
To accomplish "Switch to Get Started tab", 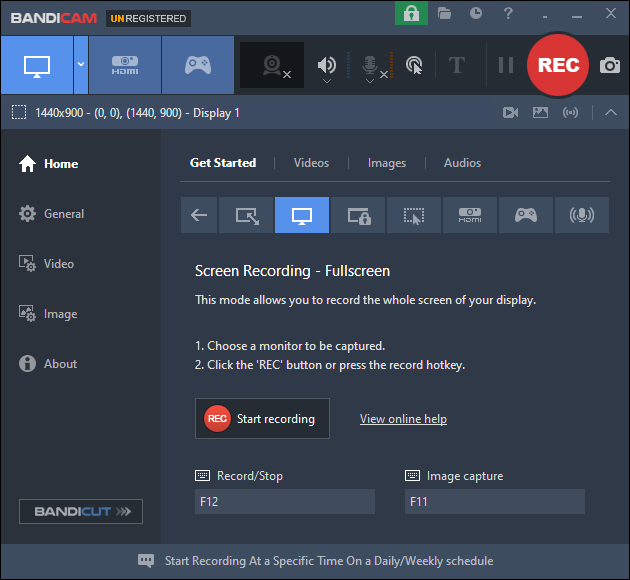I will (x=223, y=163).
